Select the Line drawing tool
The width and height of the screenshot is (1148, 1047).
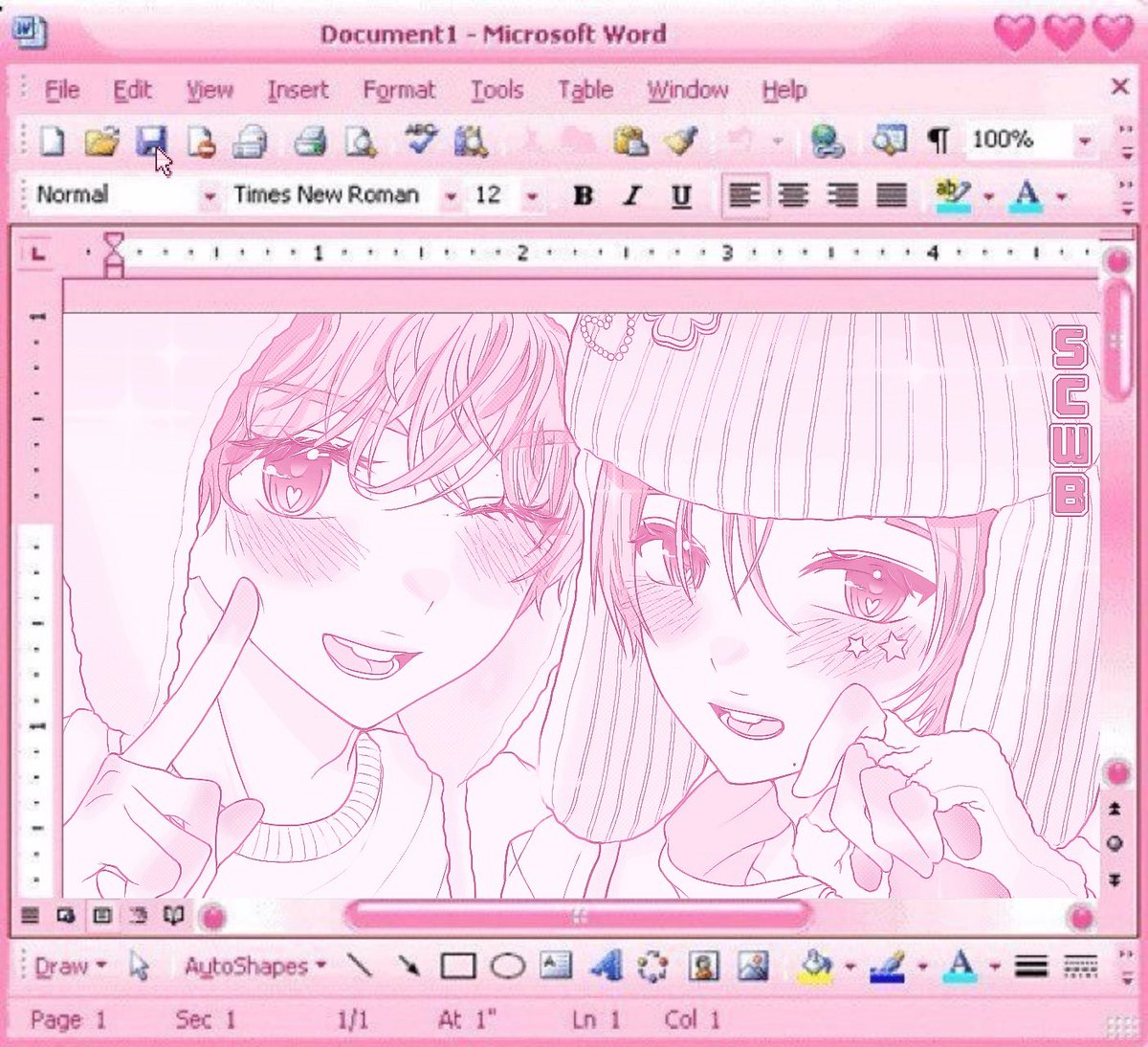pos(360,967)
